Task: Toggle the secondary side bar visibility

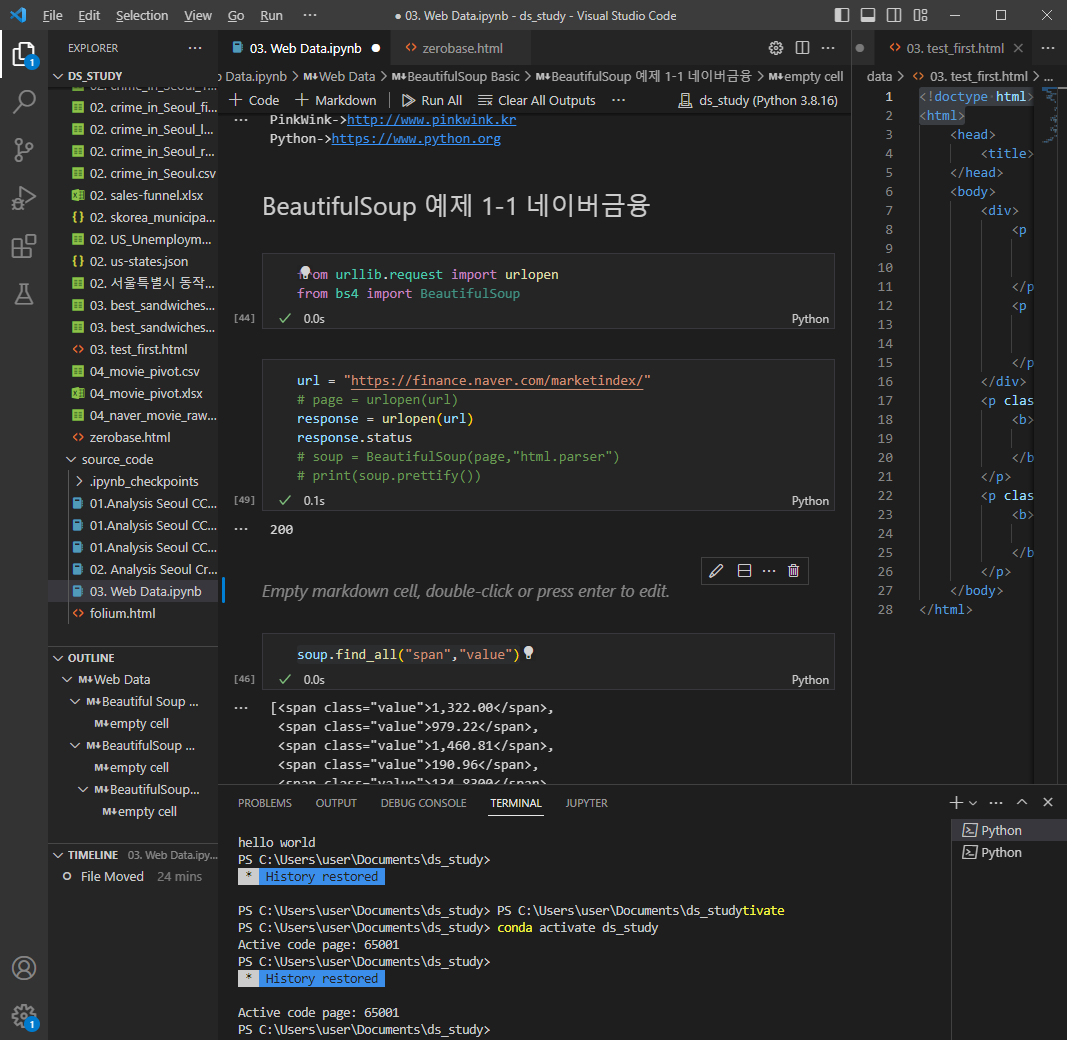Action: (x=894, y=15)
